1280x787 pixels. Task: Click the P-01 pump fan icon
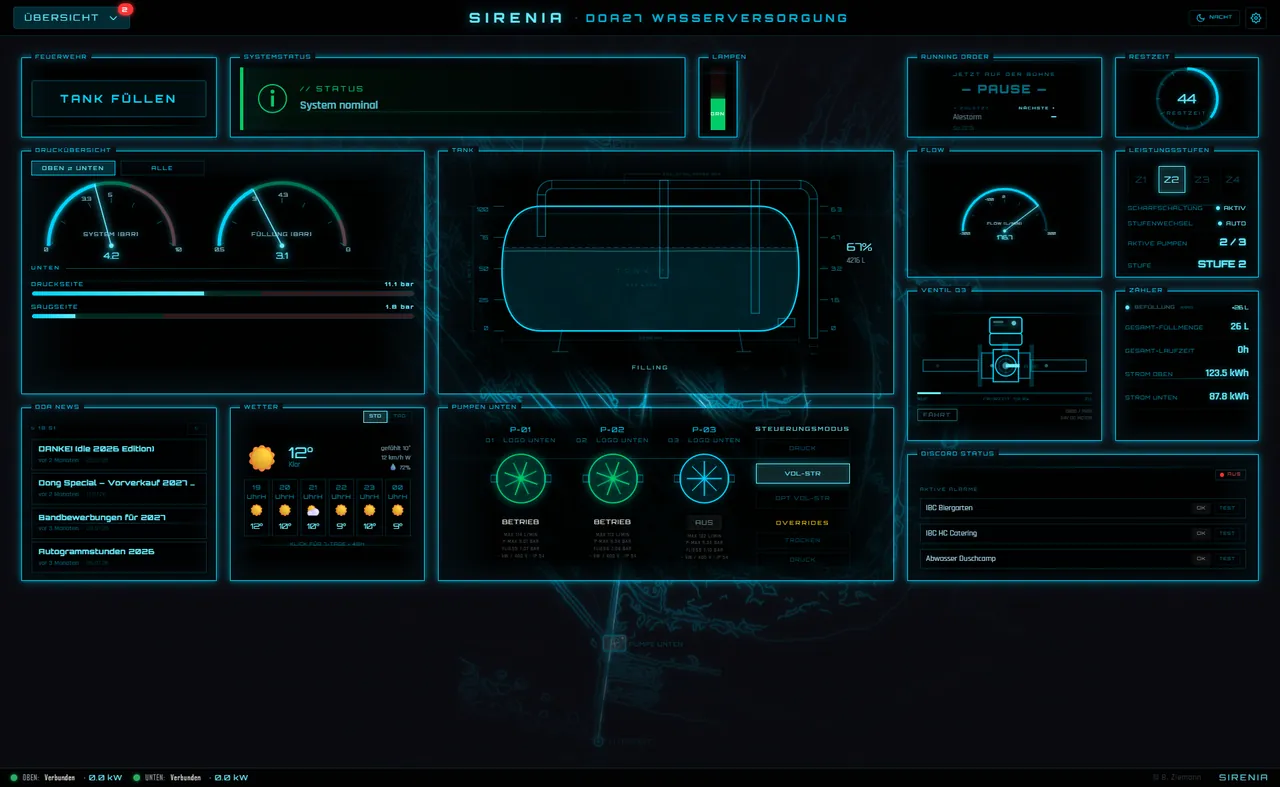(x=521, y=479)
